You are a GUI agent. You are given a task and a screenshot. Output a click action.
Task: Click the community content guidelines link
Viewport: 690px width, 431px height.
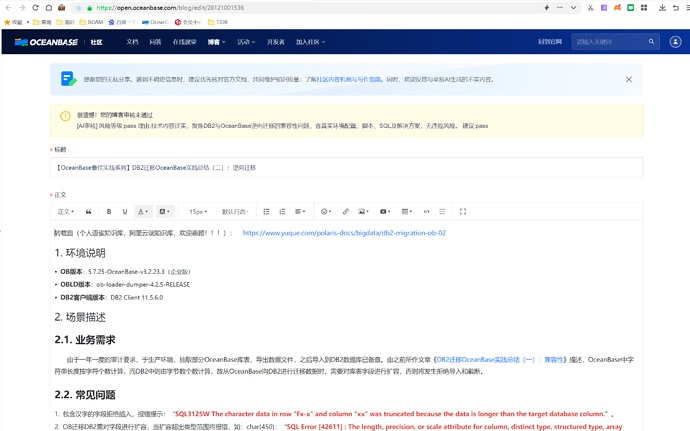tap(349, 80)
